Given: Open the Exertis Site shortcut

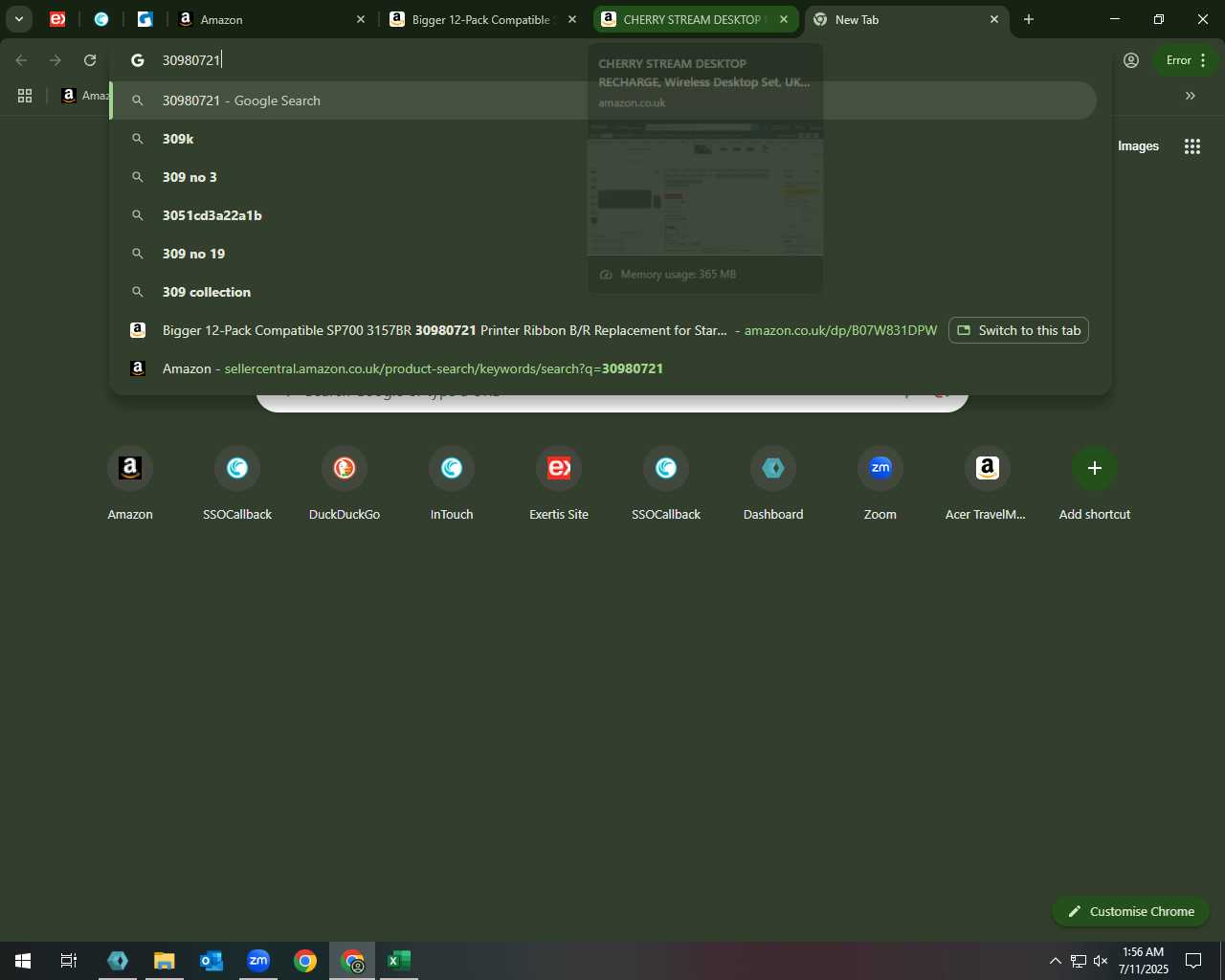Looking at the screenshot, I should [559, 483].
